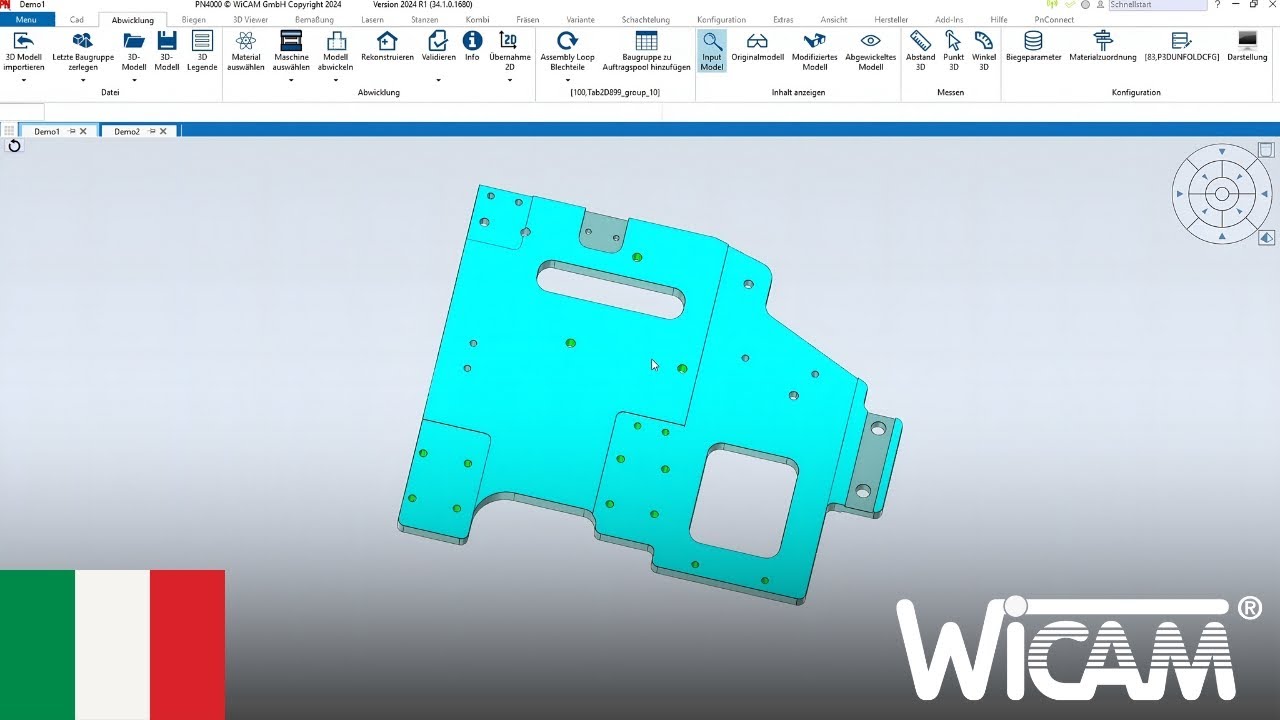Expand Letzte Baugruppe zerlegen dropdown arrow

[83, 80]
